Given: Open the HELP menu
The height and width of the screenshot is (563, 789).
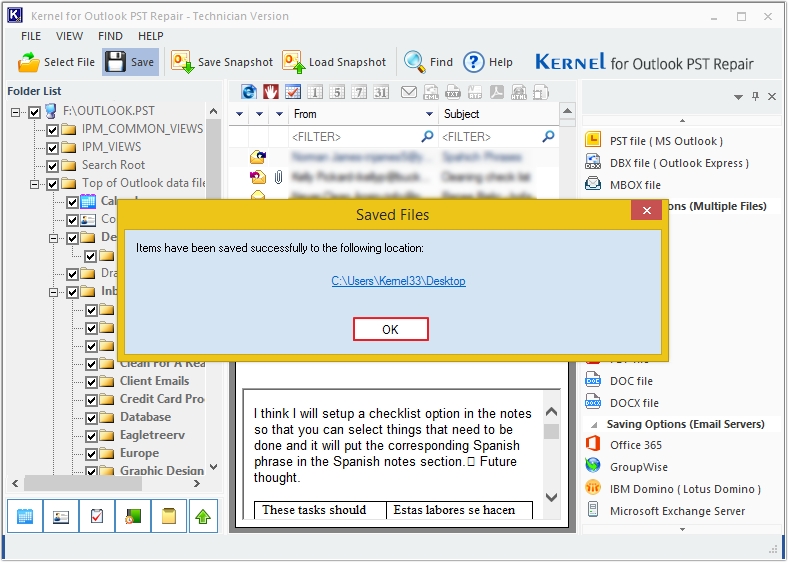Looking at the screenshot, I should click(150, 36).
